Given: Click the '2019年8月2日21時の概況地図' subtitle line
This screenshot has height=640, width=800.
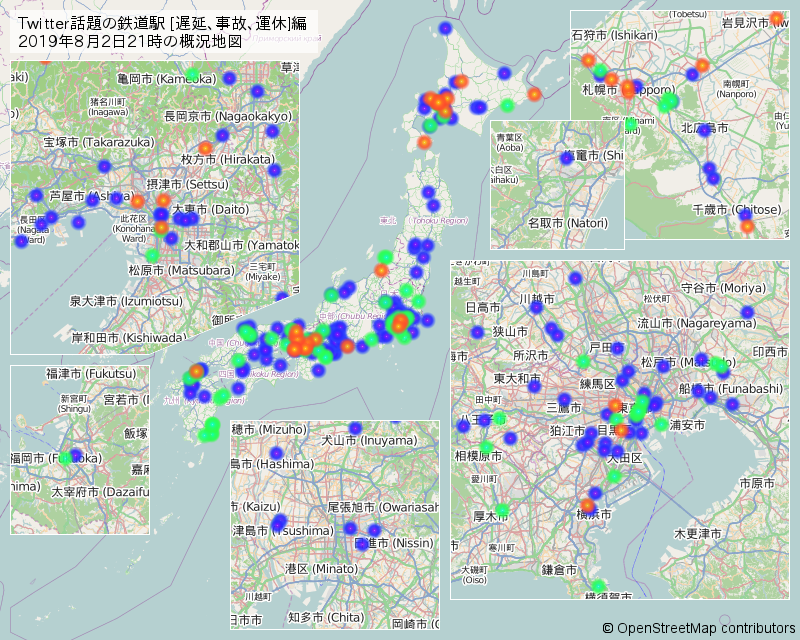Looking at the screenshot, I should [x=131, y=41].
